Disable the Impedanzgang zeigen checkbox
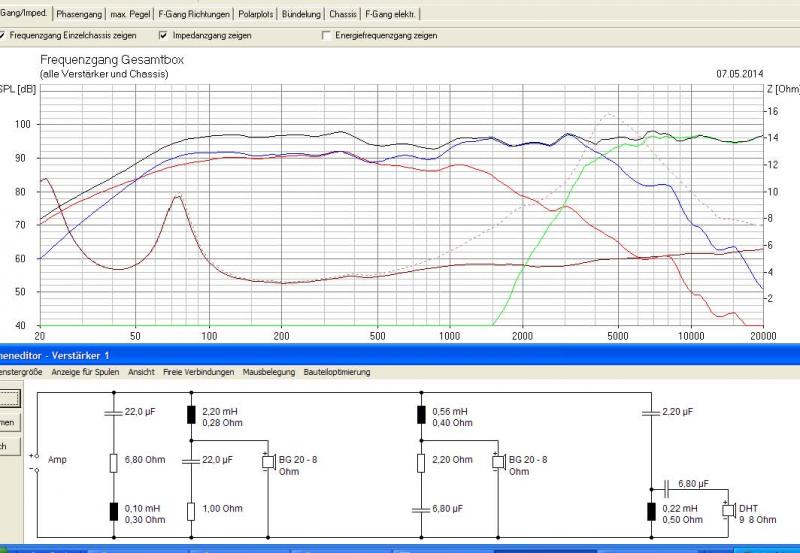This screenshot has height=553, width=800. pos(163,35)
